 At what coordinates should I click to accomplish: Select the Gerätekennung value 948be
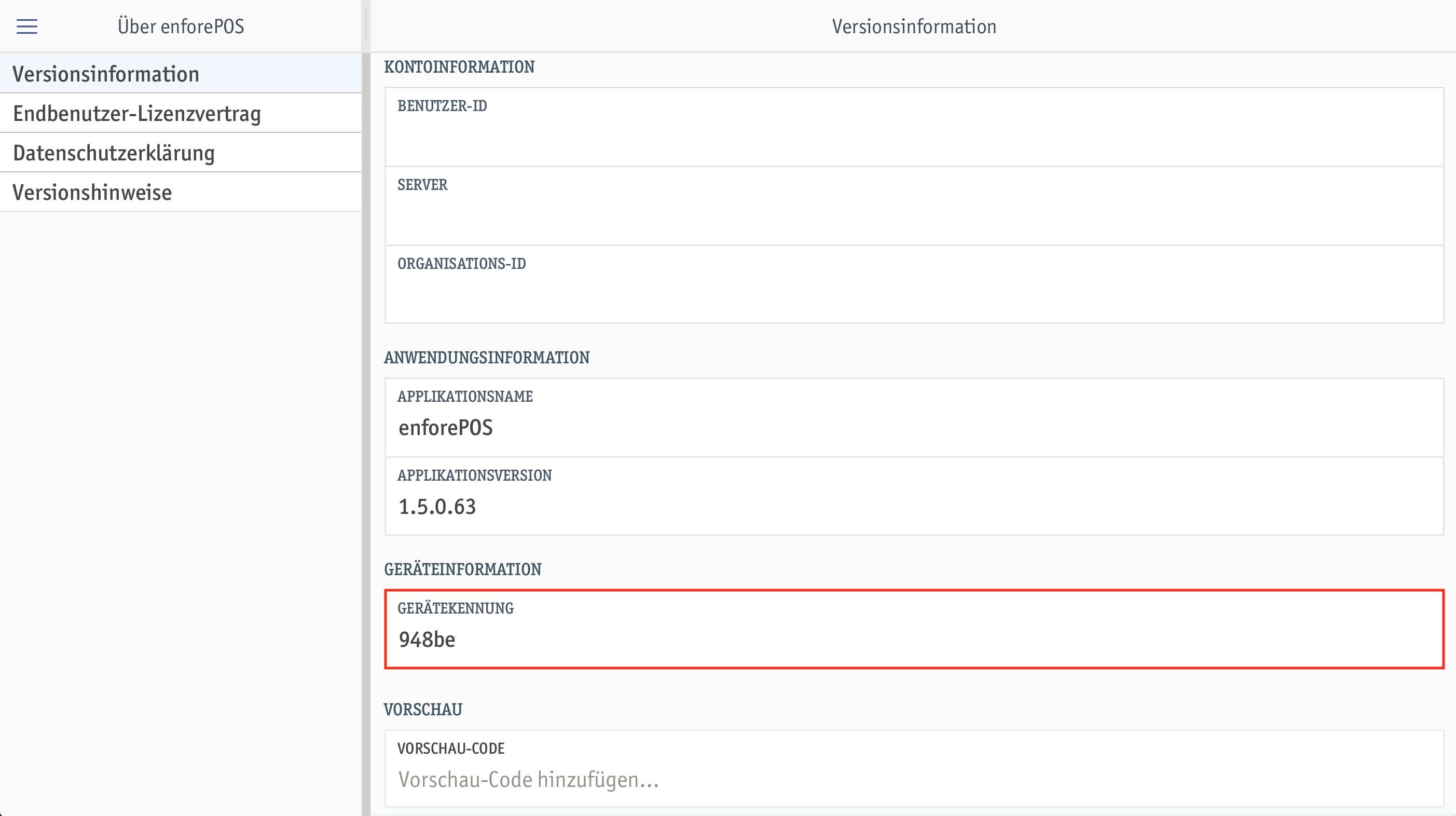(x=427, y=640)
